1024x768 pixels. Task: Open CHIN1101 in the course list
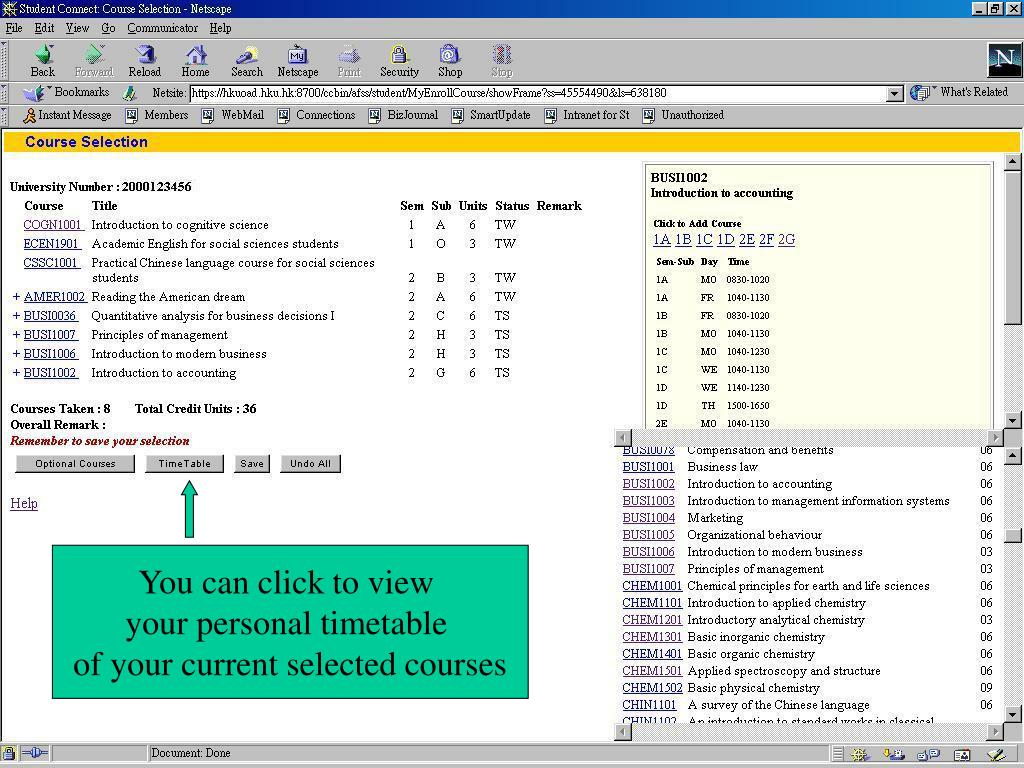pyautogui.click(x=649, y=705)
